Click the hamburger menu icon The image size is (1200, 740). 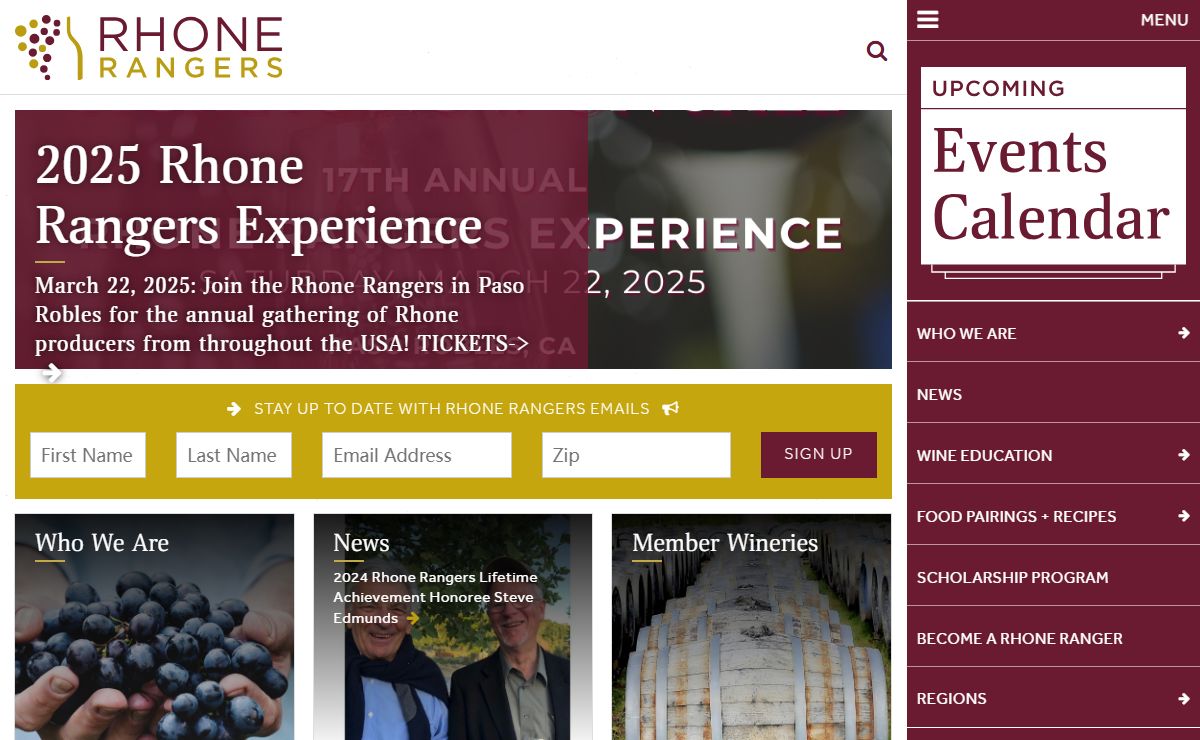click(x=928, y=20)
